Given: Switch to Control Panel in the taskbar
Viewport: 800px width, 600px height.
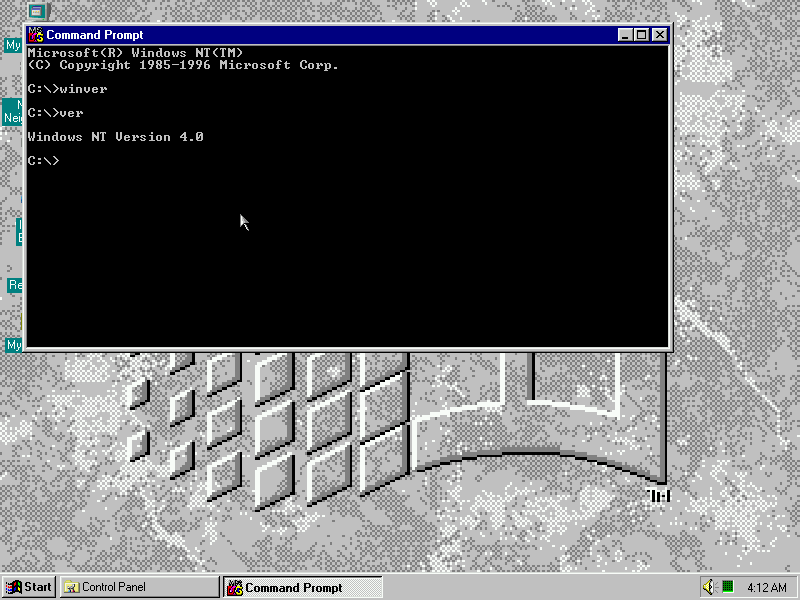Looking at the screenshot, I should [x=138, y=587].
